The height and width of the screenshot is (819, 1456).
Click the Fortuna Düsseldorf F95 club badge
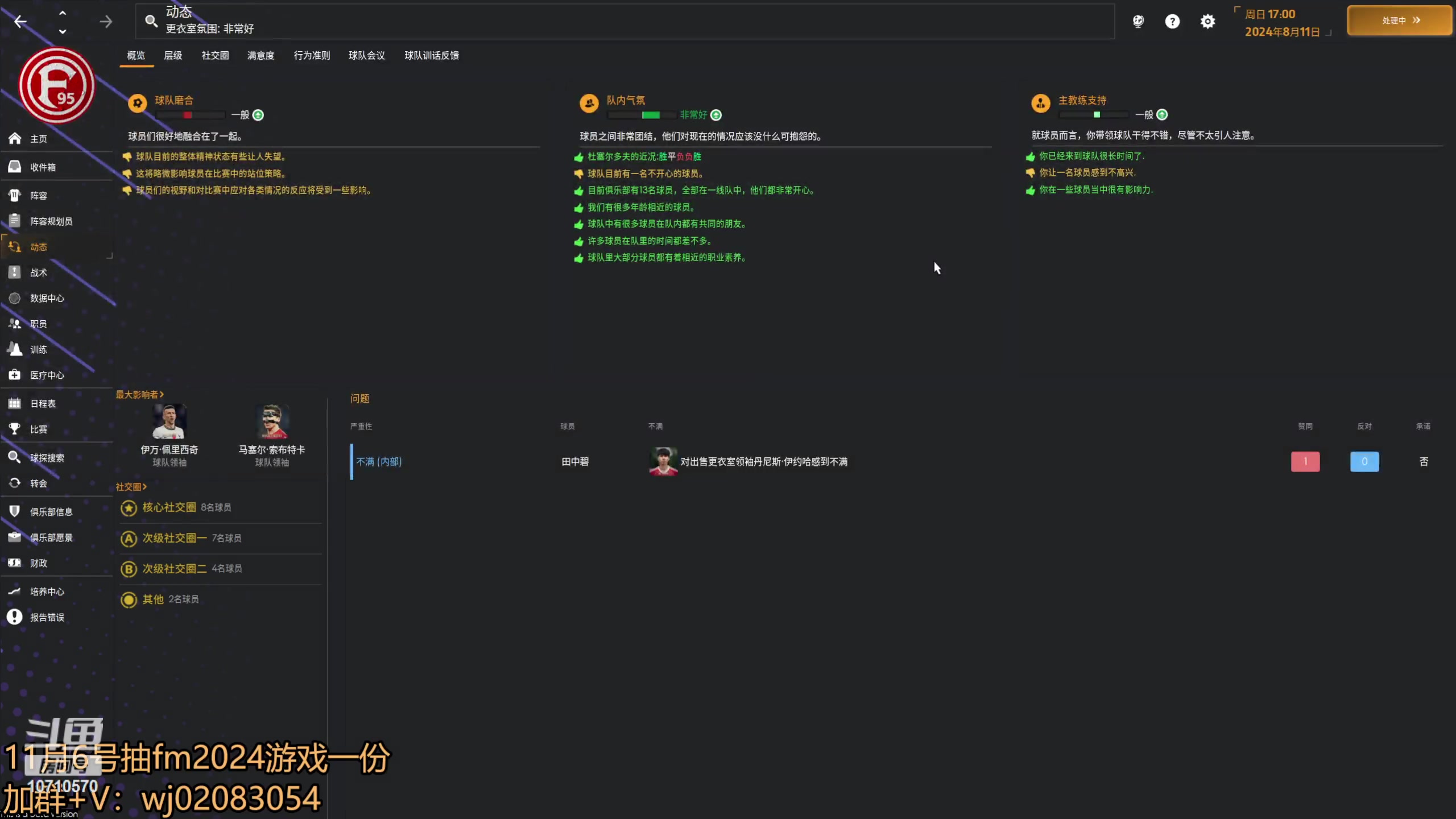tap(57, 85)
